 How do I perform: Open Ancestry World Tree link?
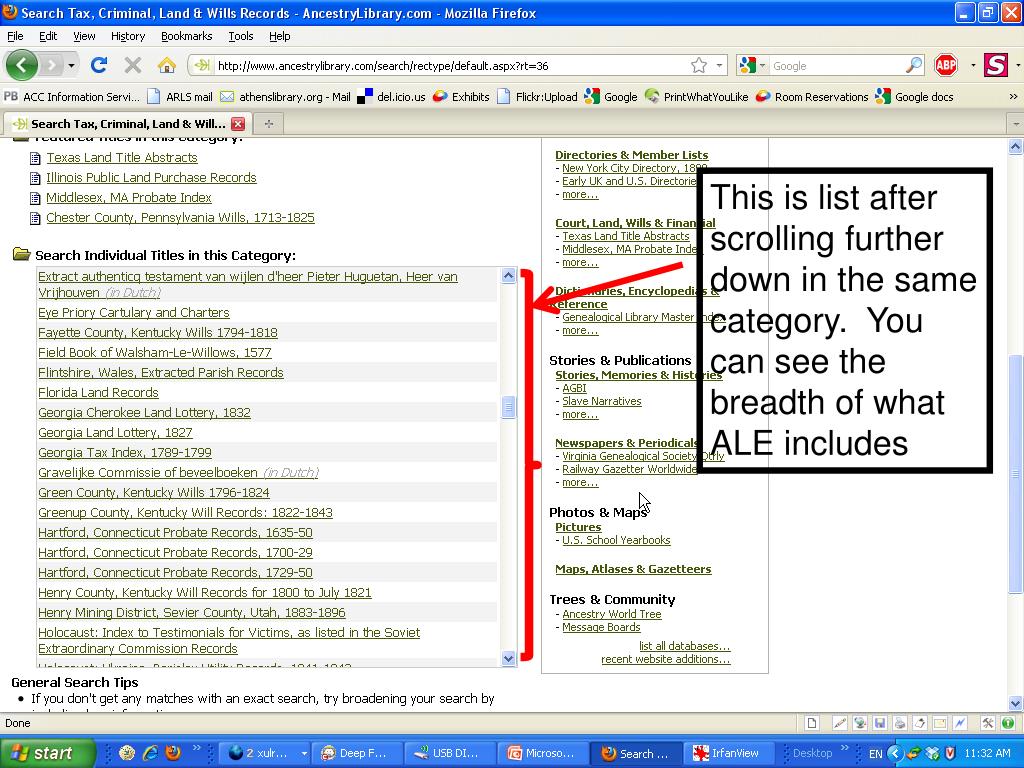pos(611,614)
